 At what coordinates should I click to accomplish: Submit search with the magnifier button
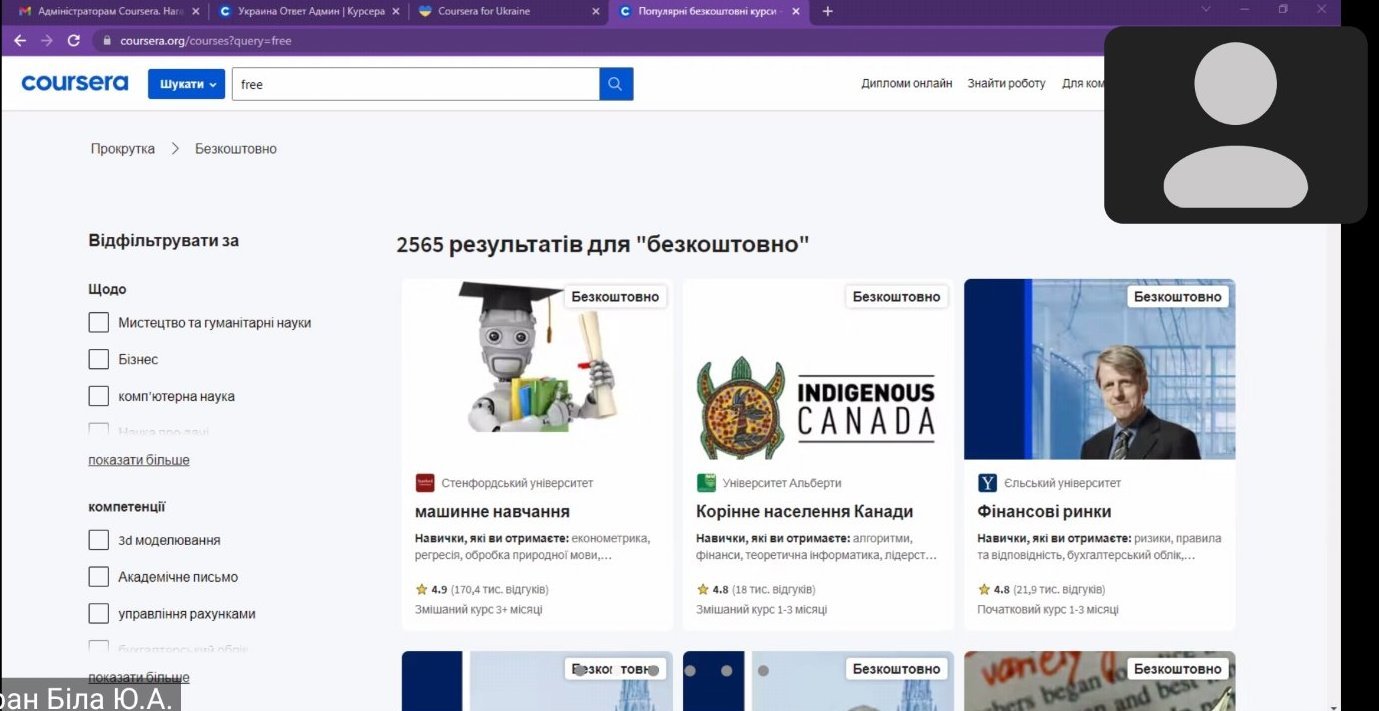616,84
